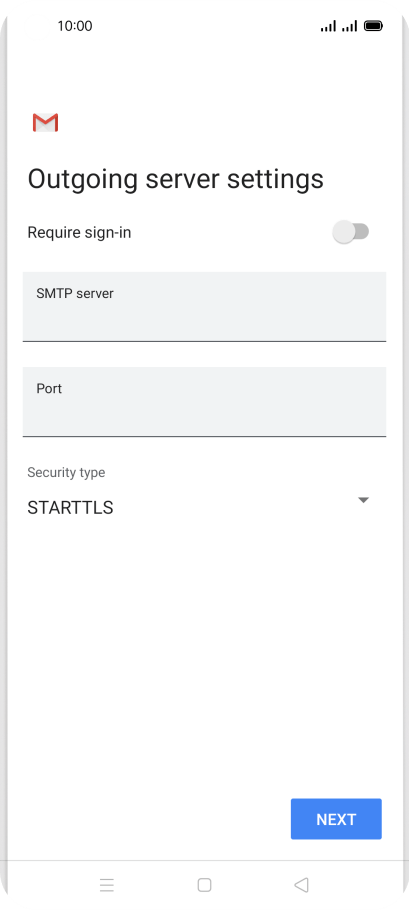Tap the battery icon in status bar
Screen dimensions: 409x910
point(373,26)
